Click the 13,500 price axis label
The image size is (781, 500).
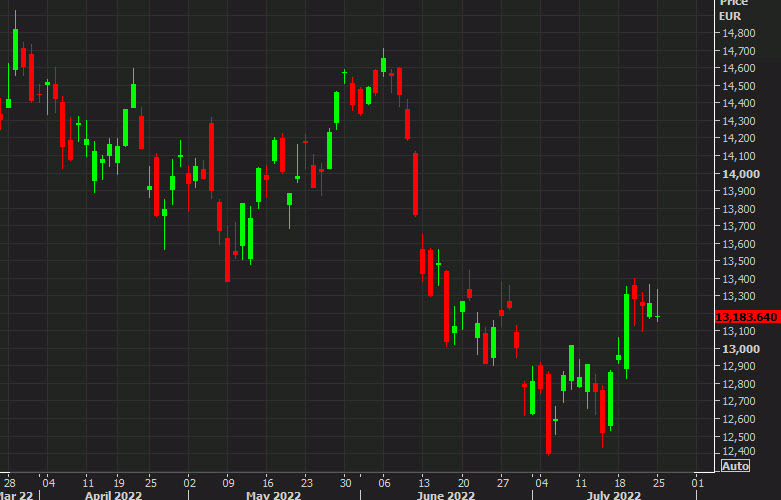739,261
